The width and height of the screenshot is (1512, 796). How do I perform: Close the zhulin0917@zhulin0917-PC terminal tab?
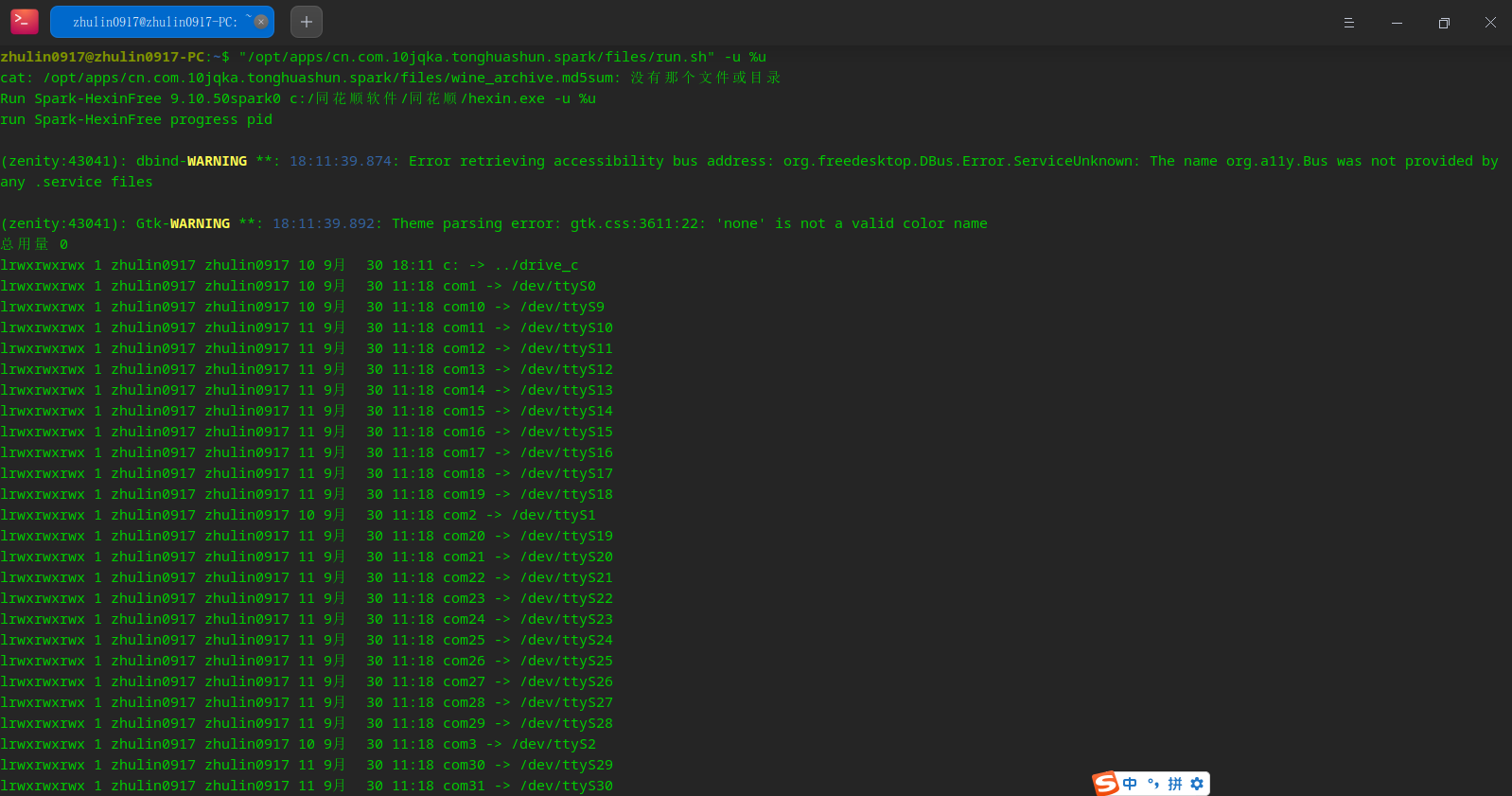pos(261,22)
